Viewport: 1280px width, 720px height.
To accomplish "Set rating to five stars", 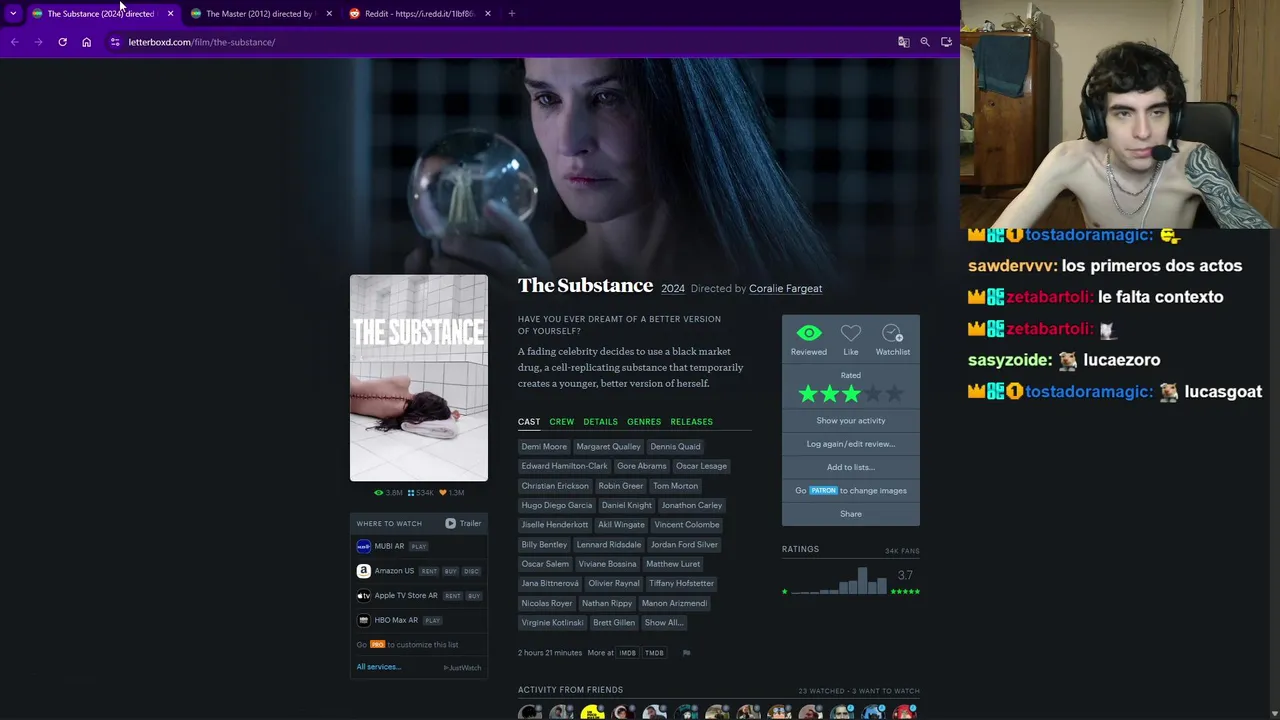I will [x=894, y=394].
